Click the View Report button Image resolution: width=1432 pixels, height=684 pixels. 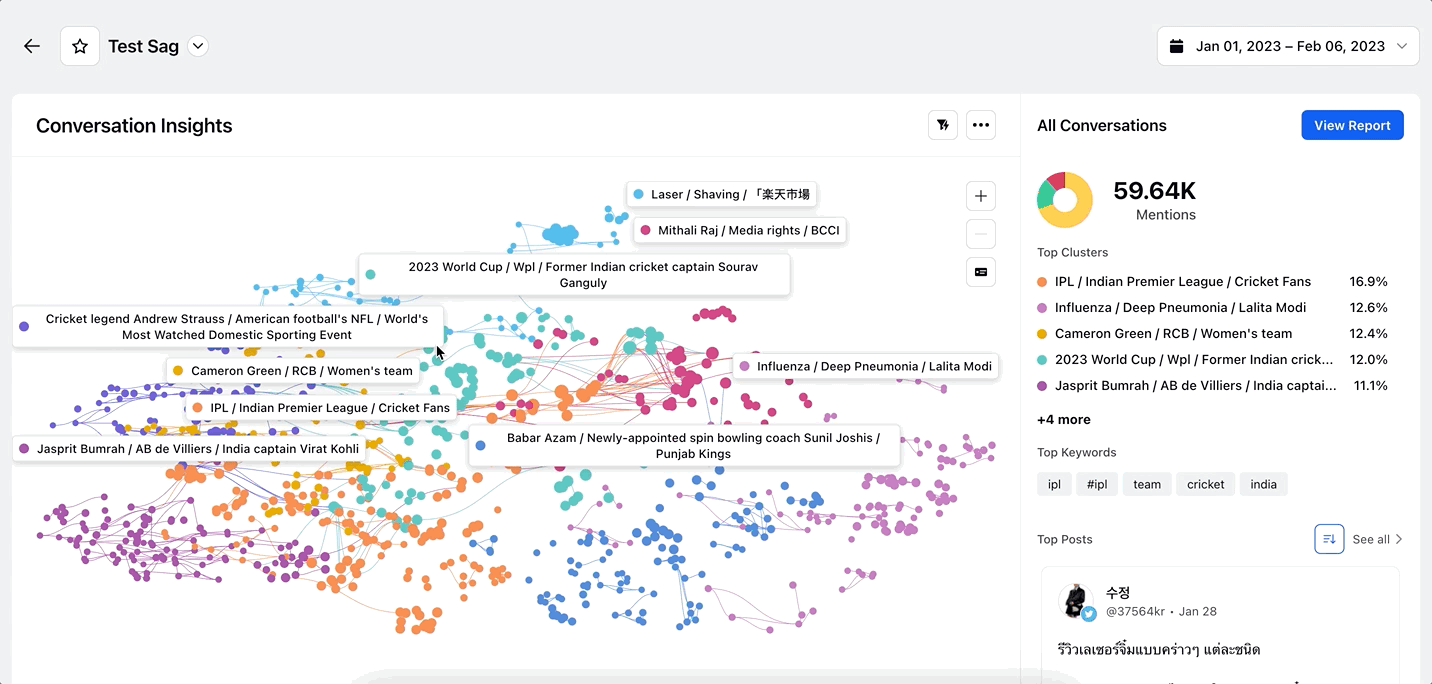(x=1352, y=125)
